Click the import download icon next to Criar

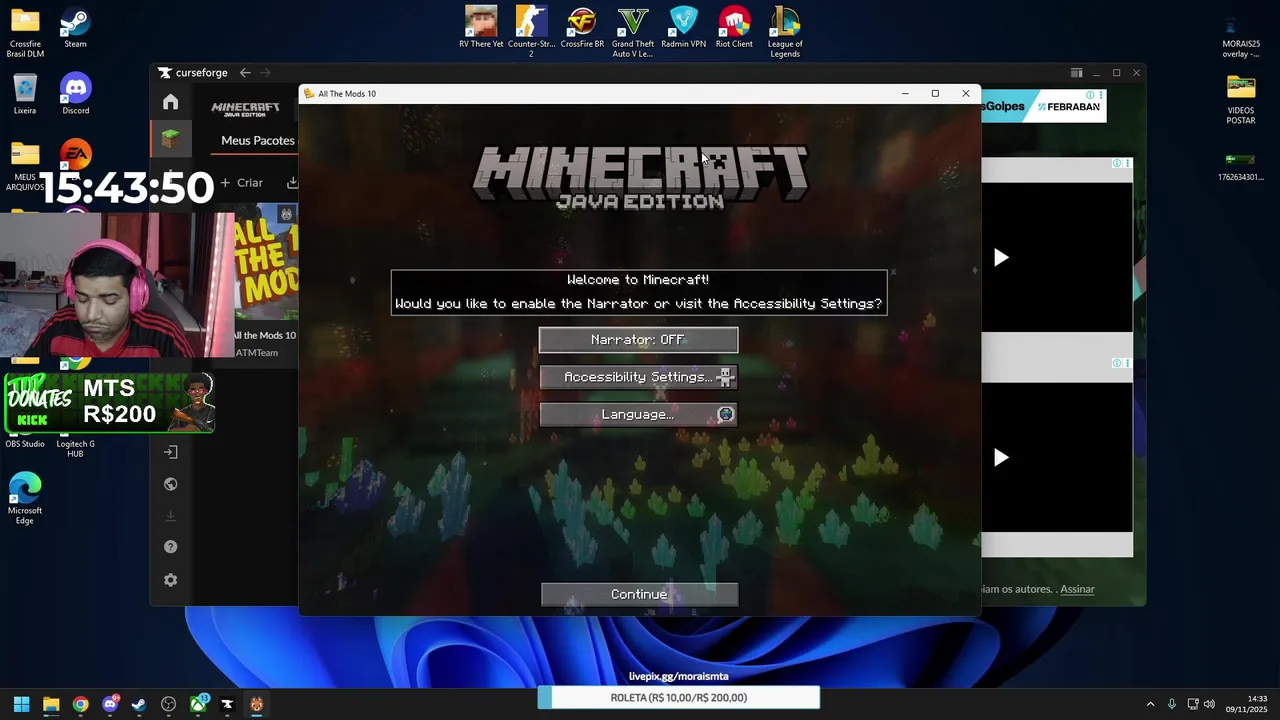click(292, 183)
